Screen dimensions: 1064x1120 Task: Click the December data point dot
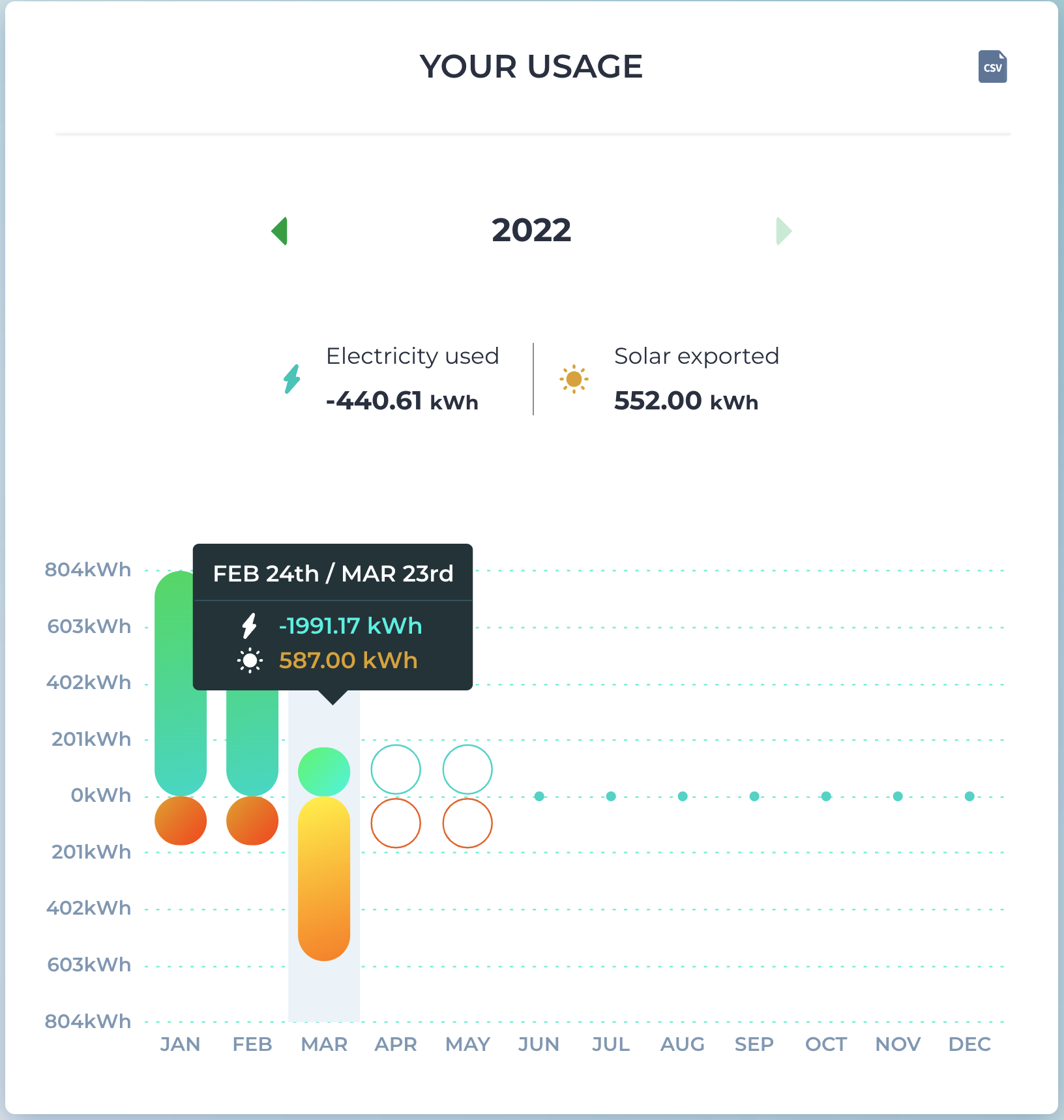969,796
